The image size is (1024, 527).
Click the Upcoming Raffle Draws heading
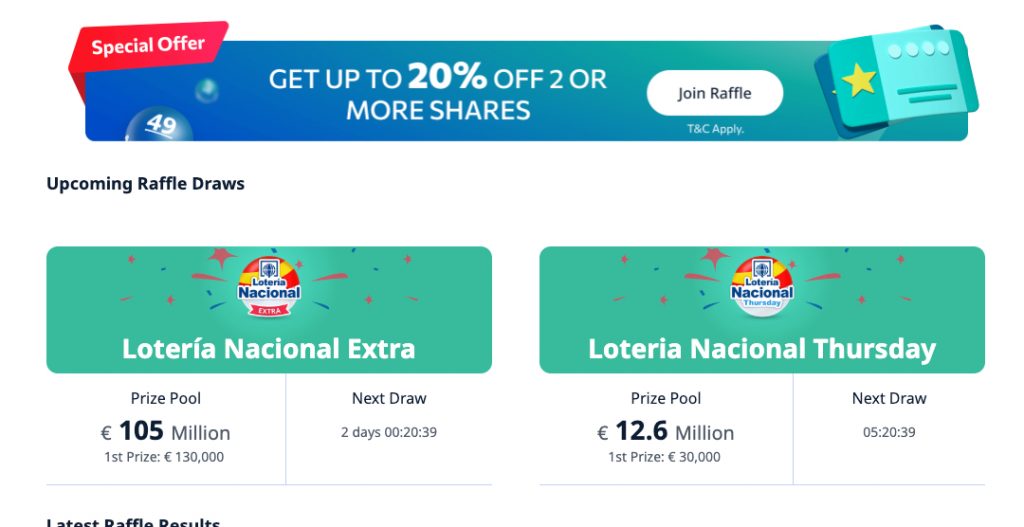(145, 183)
